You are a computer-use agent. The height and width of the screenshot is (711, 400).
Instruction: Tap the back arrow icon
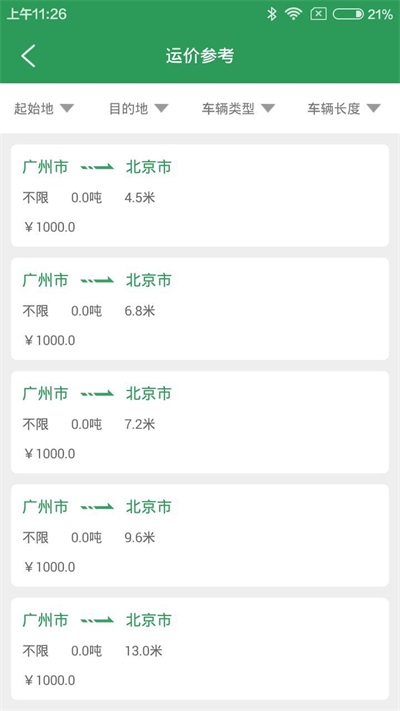pyautogui.click(x=28, y=57)
